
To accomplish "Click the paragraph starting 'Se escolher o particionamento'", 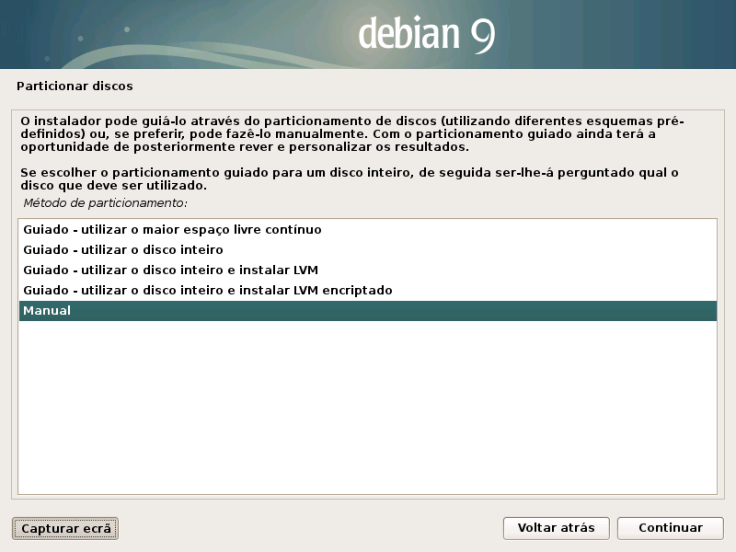I will 350,179.
